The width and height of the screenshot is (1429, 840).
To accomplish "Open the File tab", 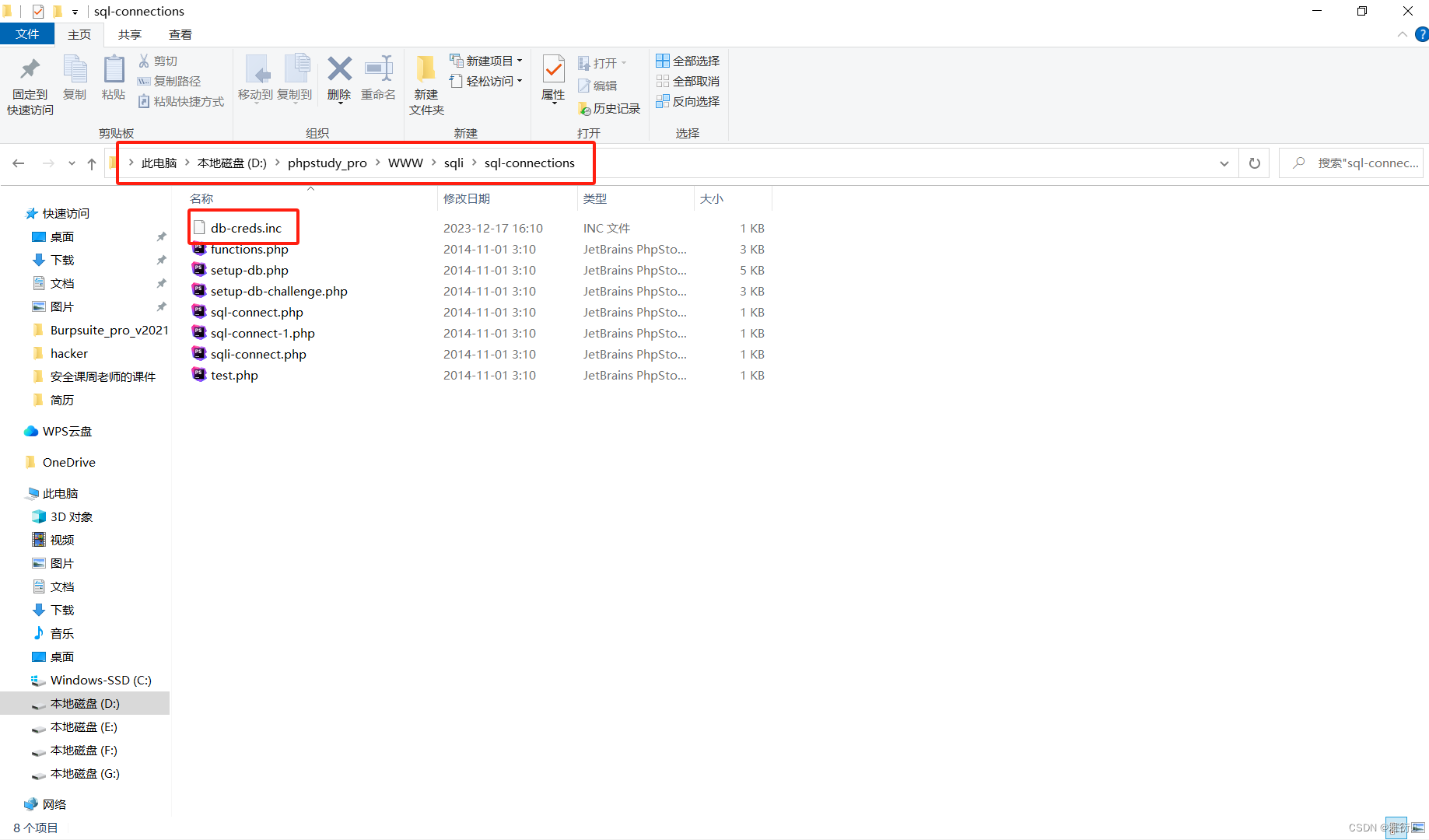I will 27,34.
